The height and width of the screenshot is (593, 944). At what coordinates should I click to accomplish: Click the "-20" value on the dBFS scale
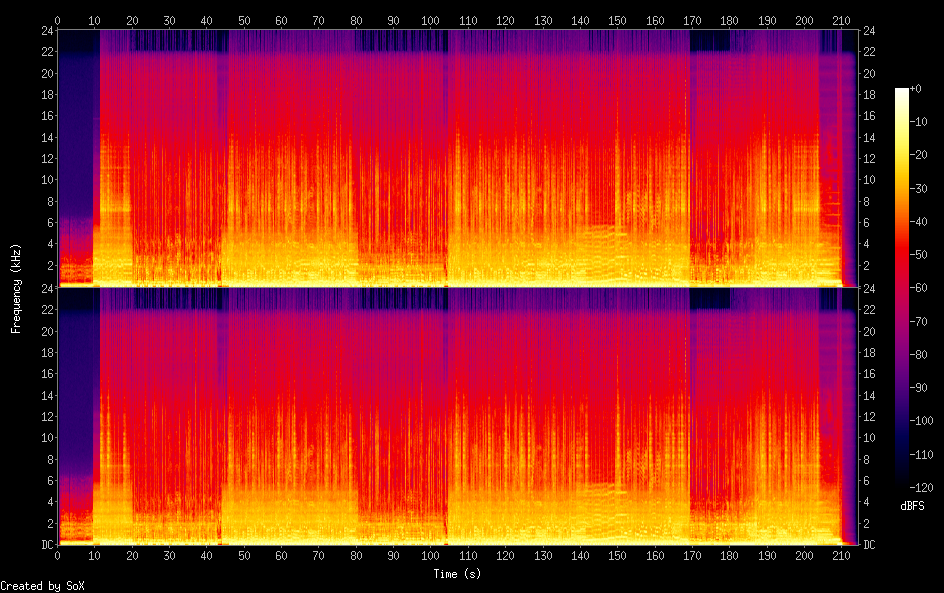pos(919,155)
